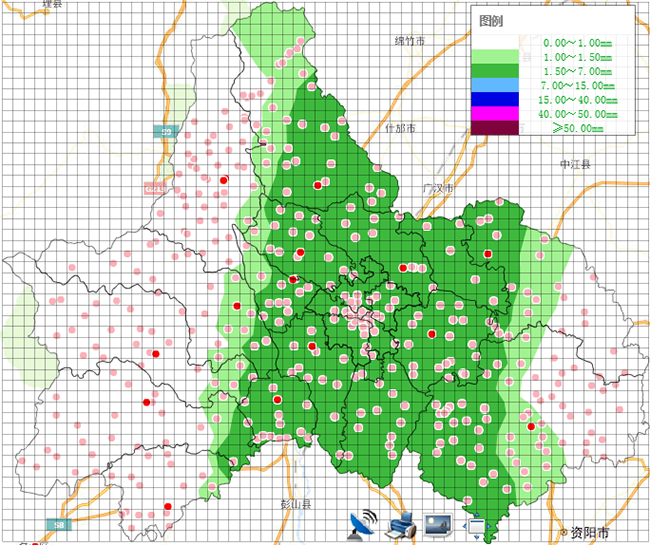This screenshot has width=650, height=545.
Task: Select the 广汉市 place label
Action: pyautogui.click(x=438, y=189)
